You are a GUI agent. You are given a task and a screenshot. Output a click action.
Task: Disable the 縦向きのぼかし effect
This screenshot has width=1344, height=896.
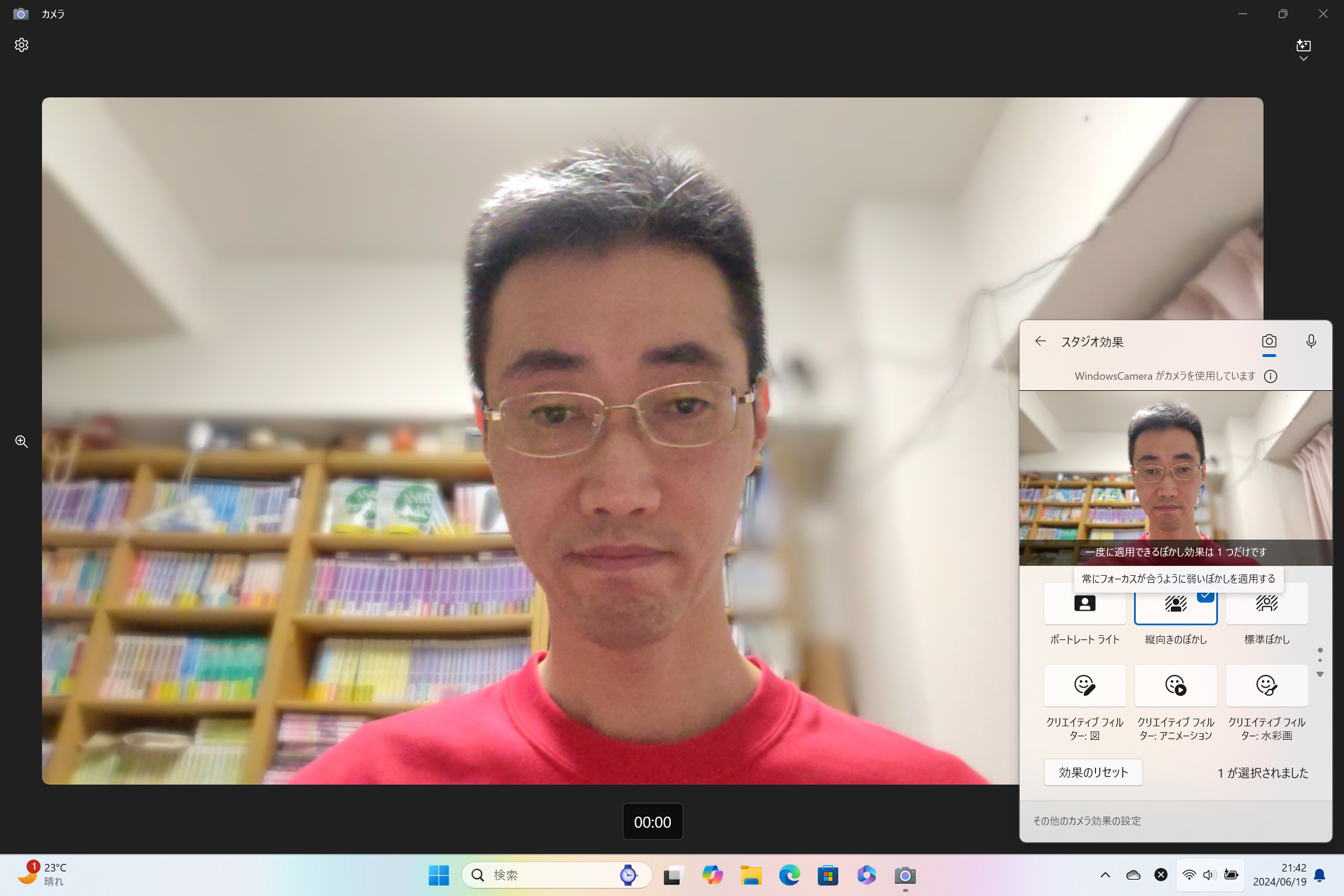pyautogui.click(x=1175, y=607)
